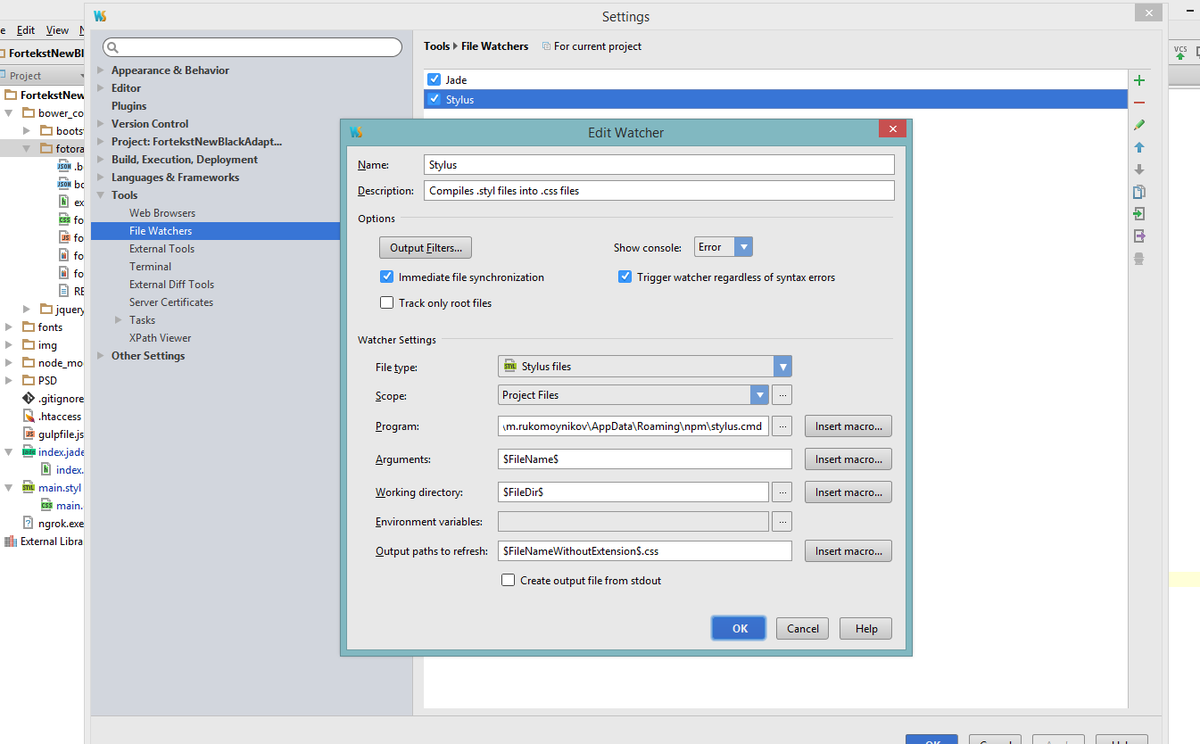Select ngrok.exe file in project tree

click(53, 523)
